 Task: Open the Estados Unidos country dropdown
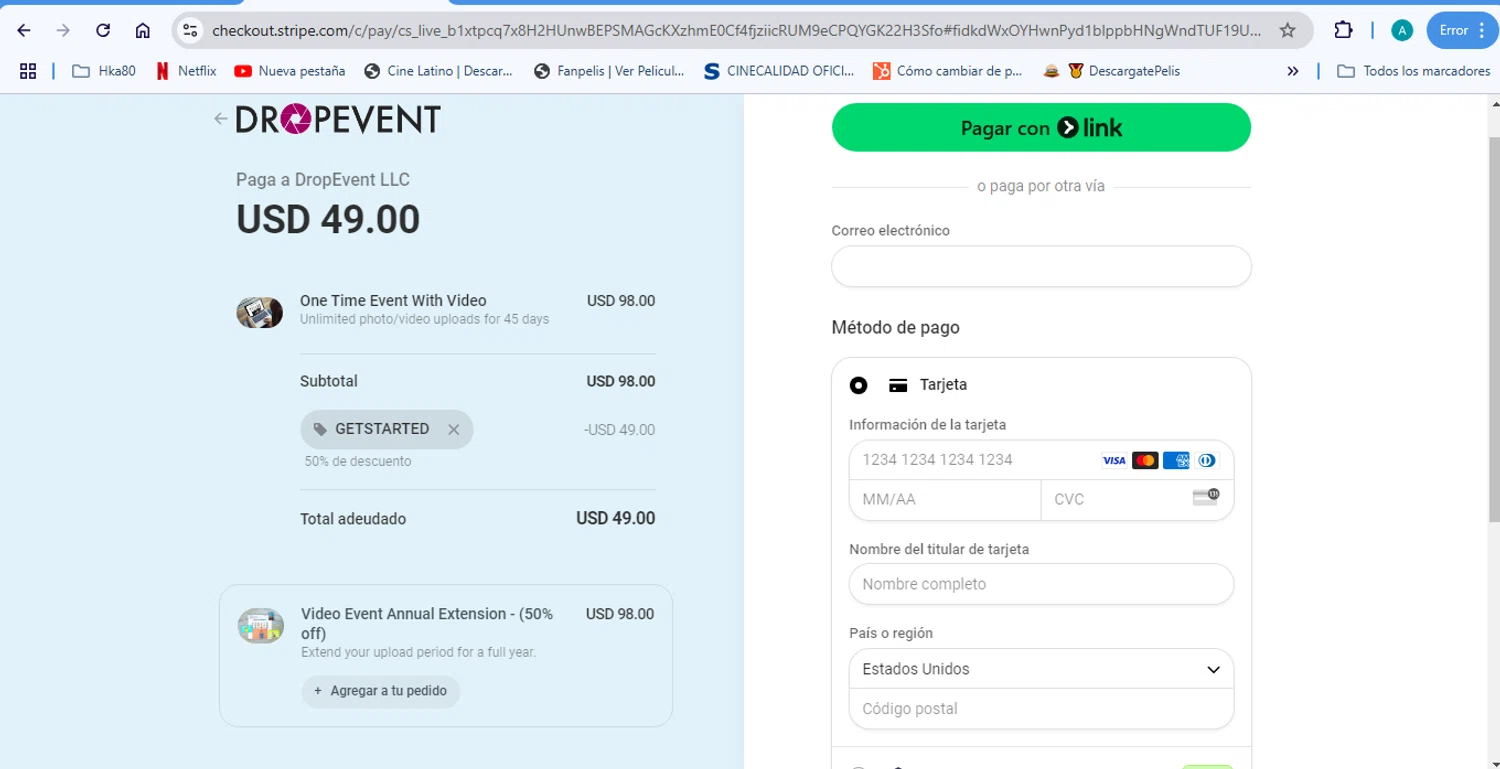[x=1041, y=669]
